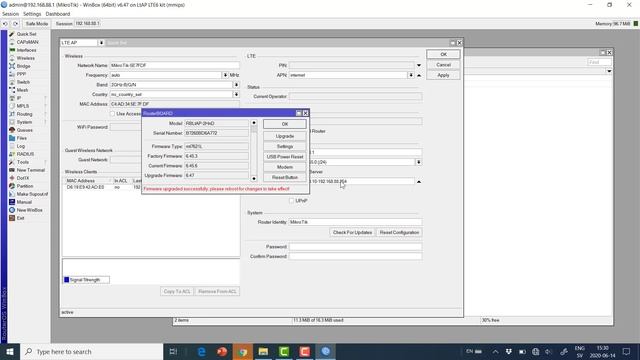The height and width of the screenshot is (360, 640).
Task: Expand the Tools sidebar menu
Action: click(22, 162)
